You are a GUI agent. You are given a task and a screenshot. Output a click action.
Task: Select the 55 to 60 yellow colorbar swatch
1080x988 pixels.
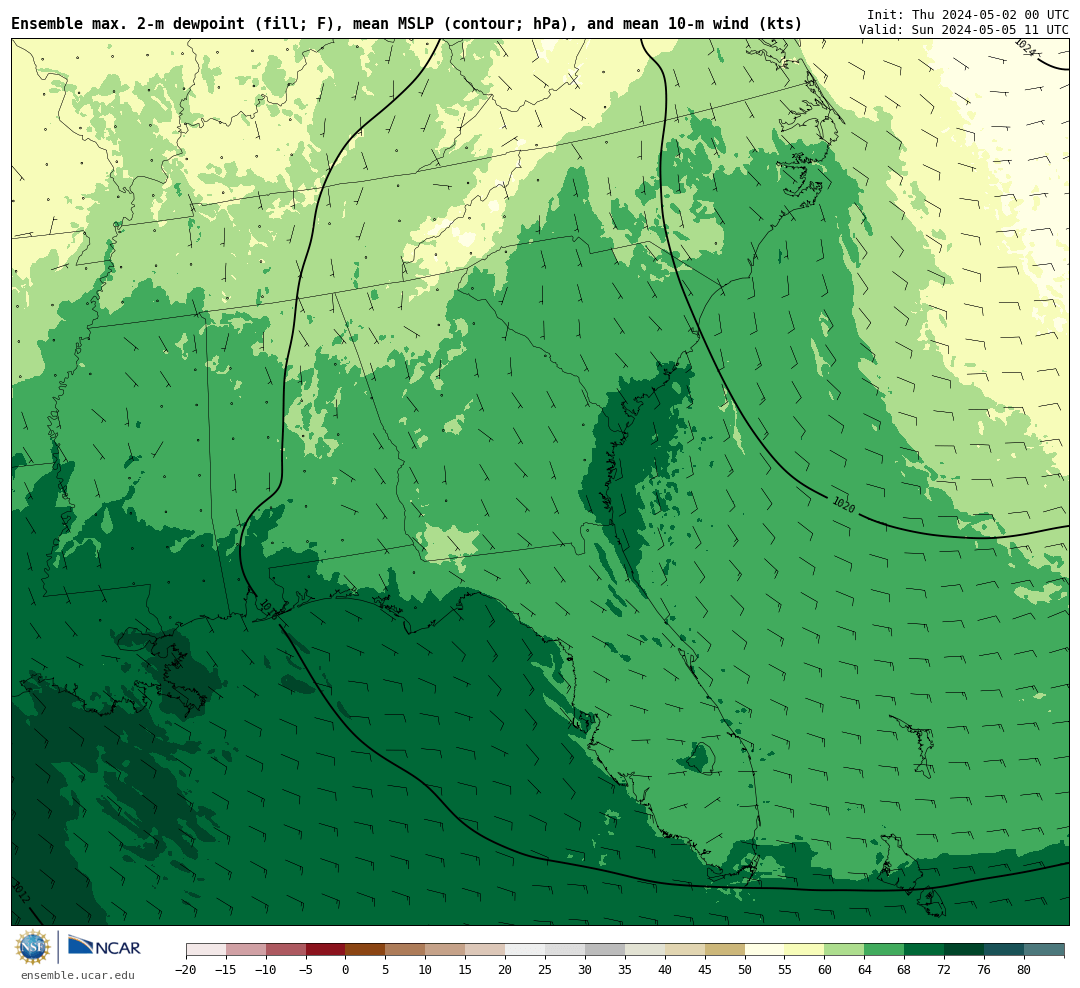tap(805, 950)
